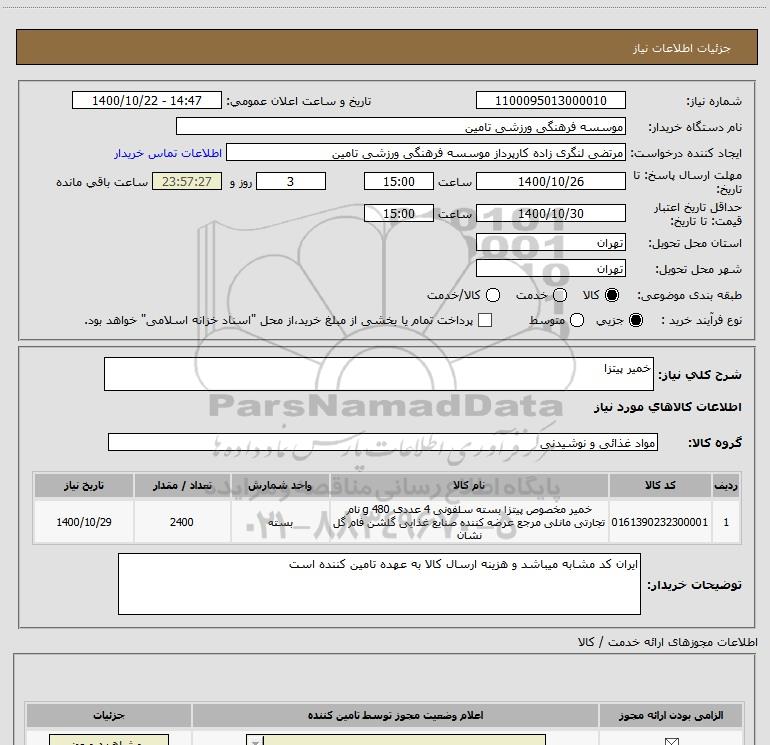Click the unit cell بسته

point(280,522)
